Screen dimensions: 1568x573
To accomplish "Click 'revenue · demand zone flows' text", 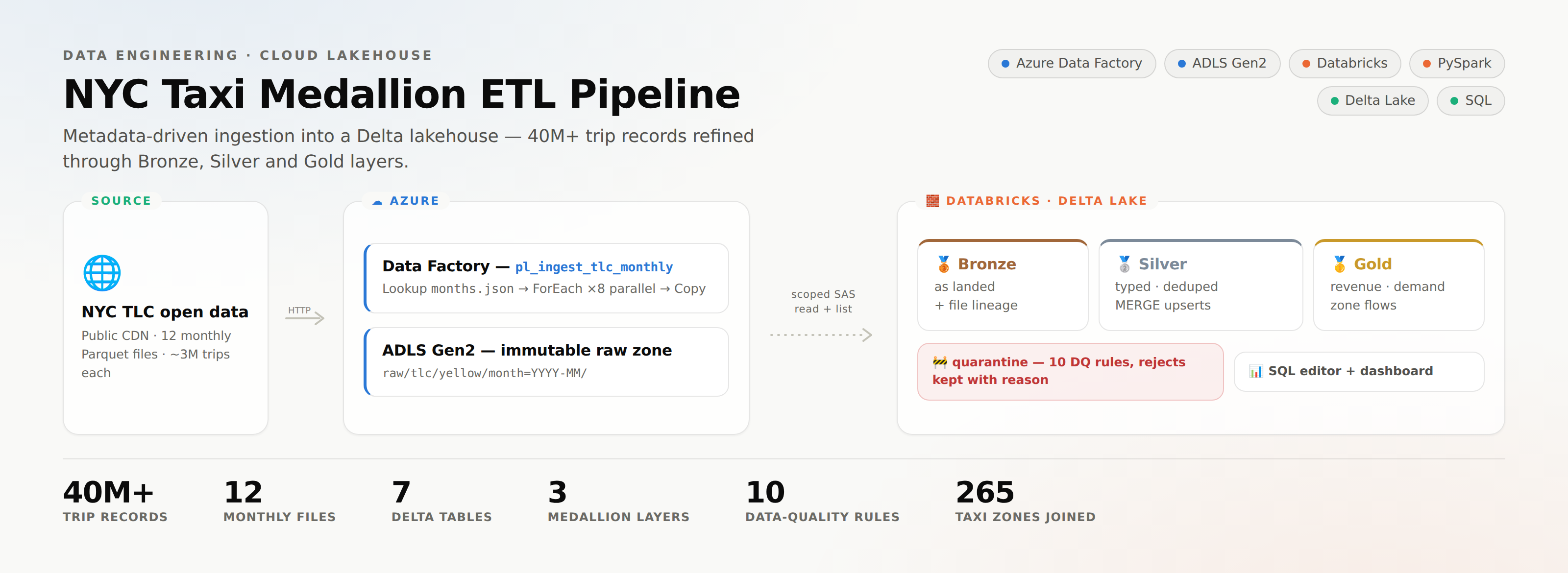I will coord(1387,296).
